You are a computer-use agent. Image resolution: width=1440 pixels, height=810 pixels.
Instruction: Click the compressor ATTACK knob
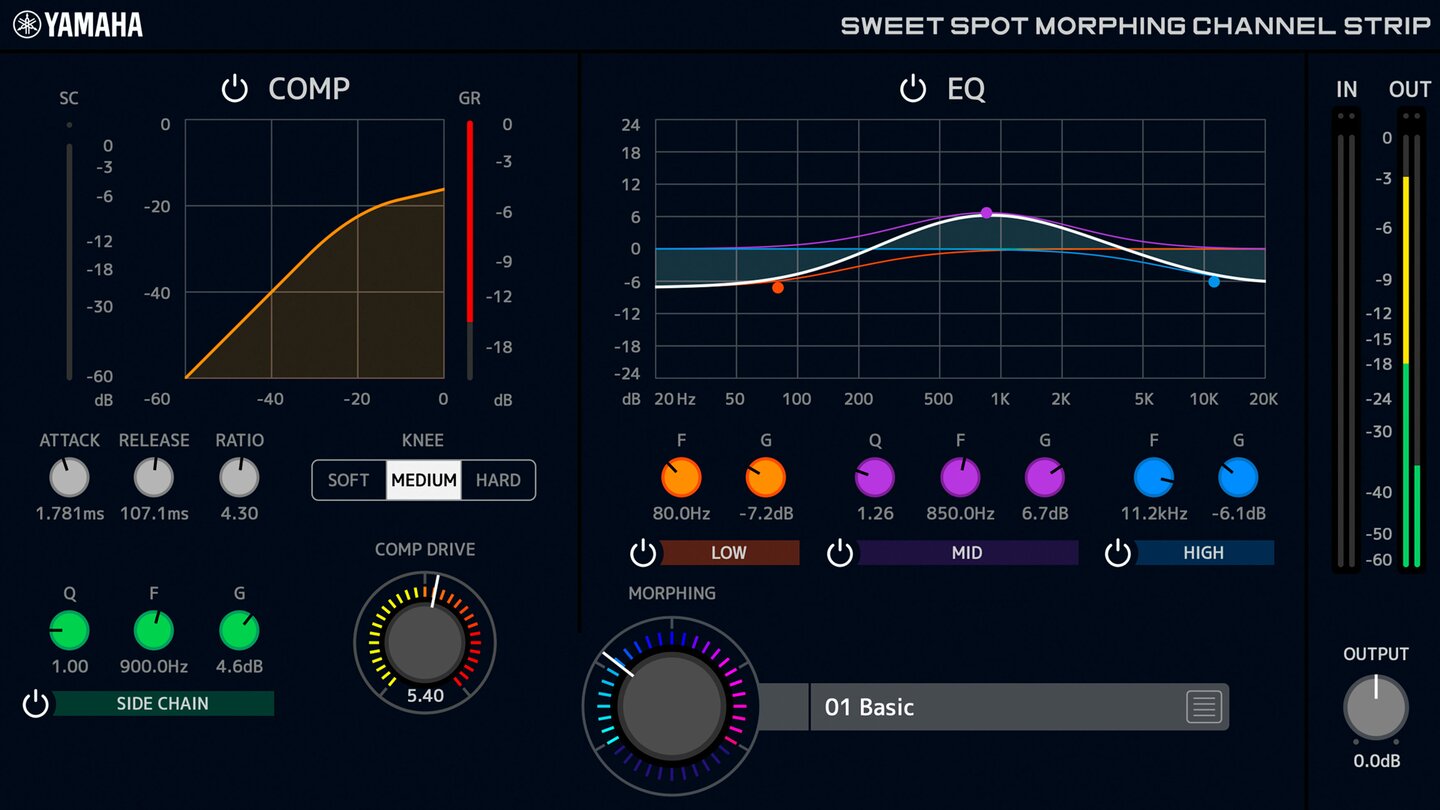(69, 478)
